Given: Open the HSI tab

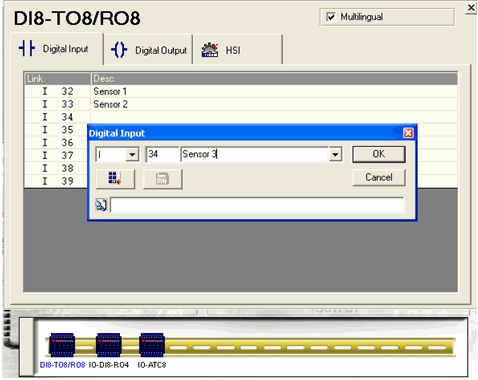Looking at the screenshot, I should click(238, 50).
